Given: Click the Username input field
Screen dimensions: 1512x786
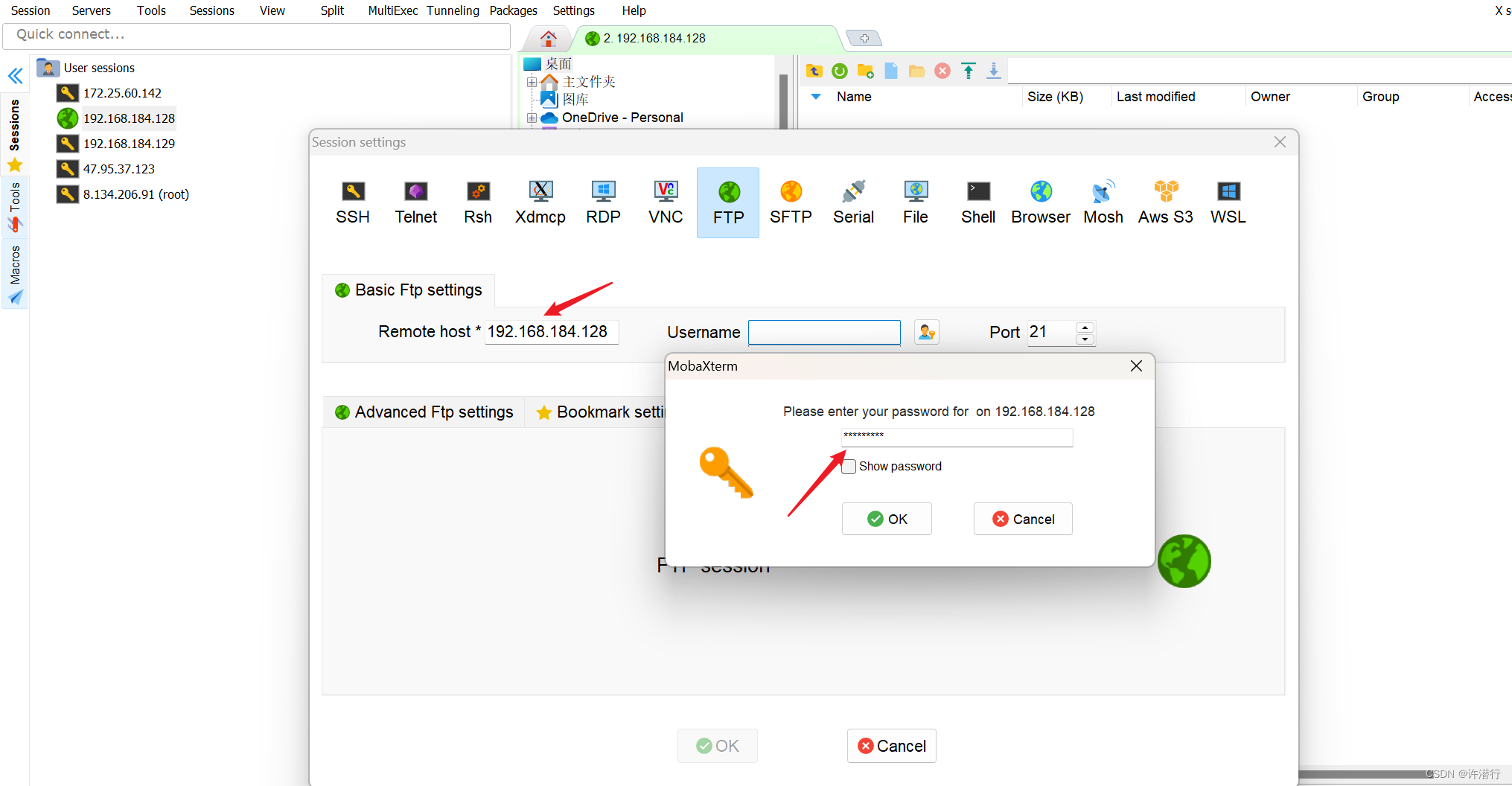Looking at the screenshot, I should coord(824,332).
